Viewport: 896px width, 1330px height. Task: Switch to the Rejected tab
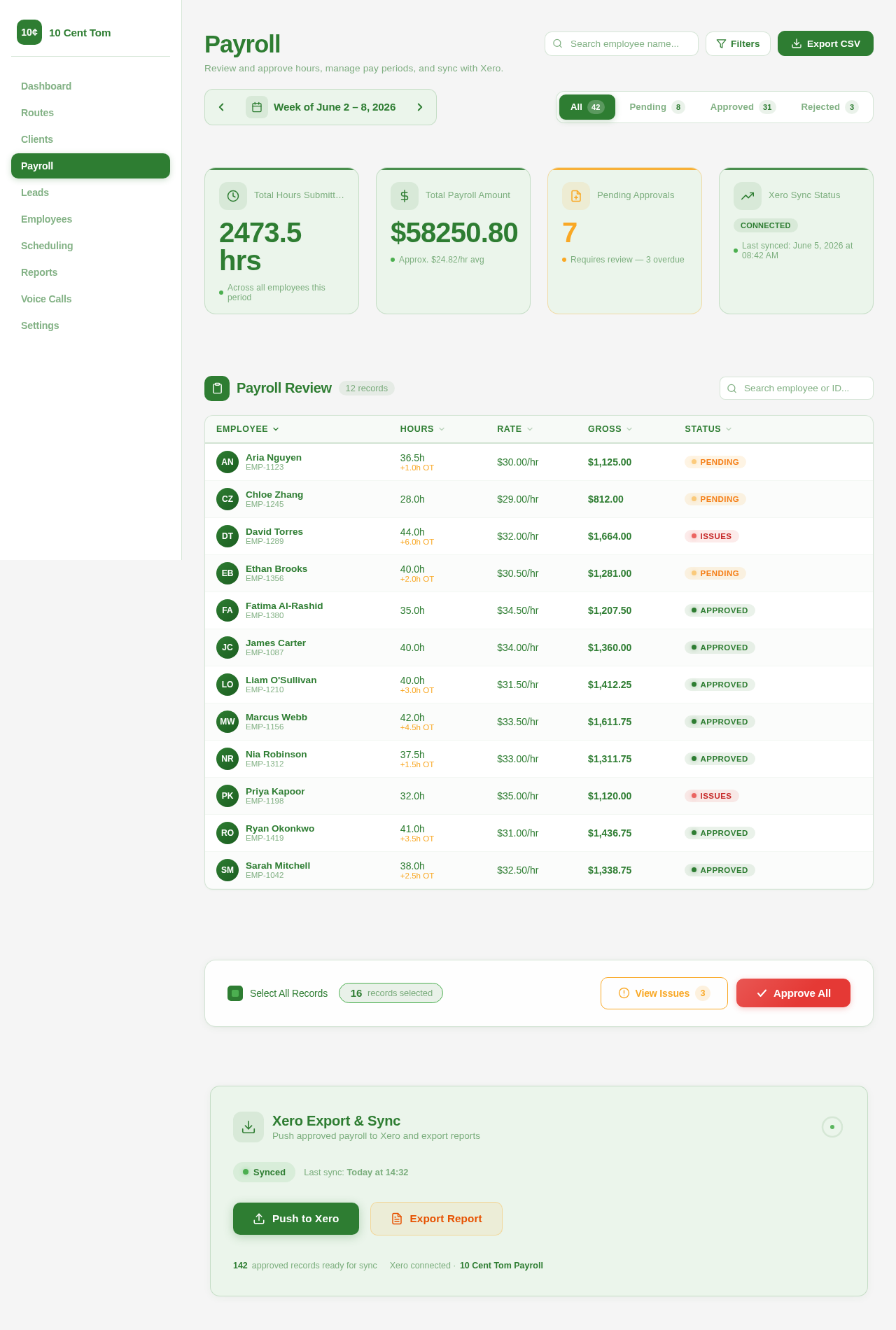[x=829, y=107]
